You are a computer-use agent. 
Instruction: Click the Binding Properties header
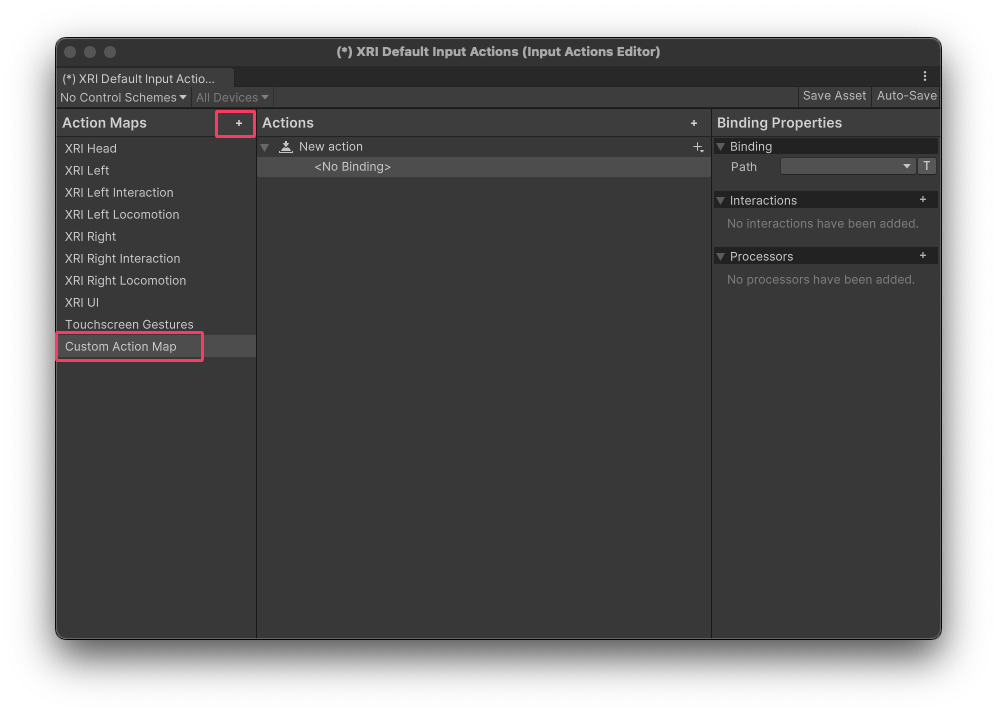[x=780, y=123]
